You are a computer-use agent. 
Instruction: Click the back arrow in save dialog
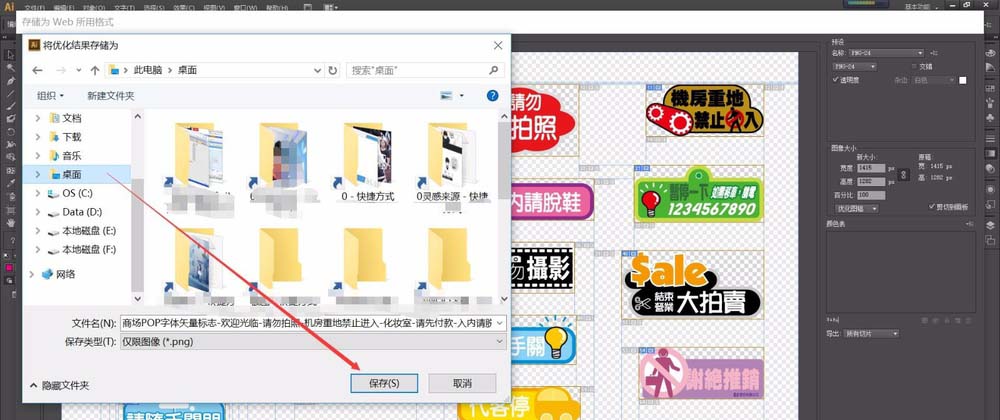pos(37,70)
